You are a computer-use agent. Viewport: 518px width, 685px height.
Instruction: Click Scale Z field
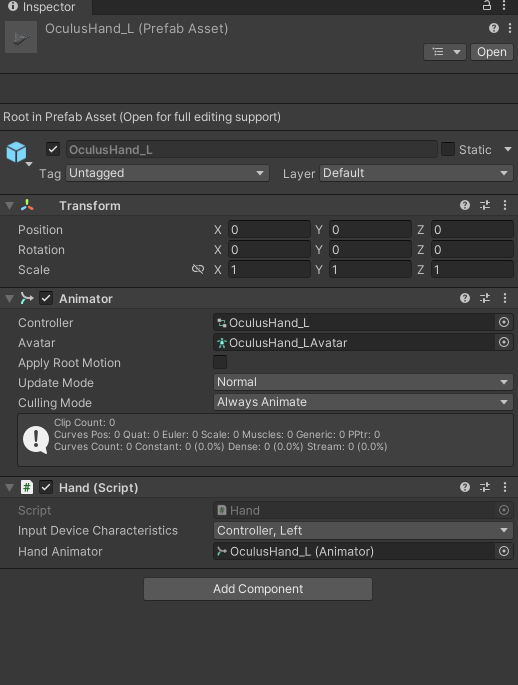pos(472,270)
